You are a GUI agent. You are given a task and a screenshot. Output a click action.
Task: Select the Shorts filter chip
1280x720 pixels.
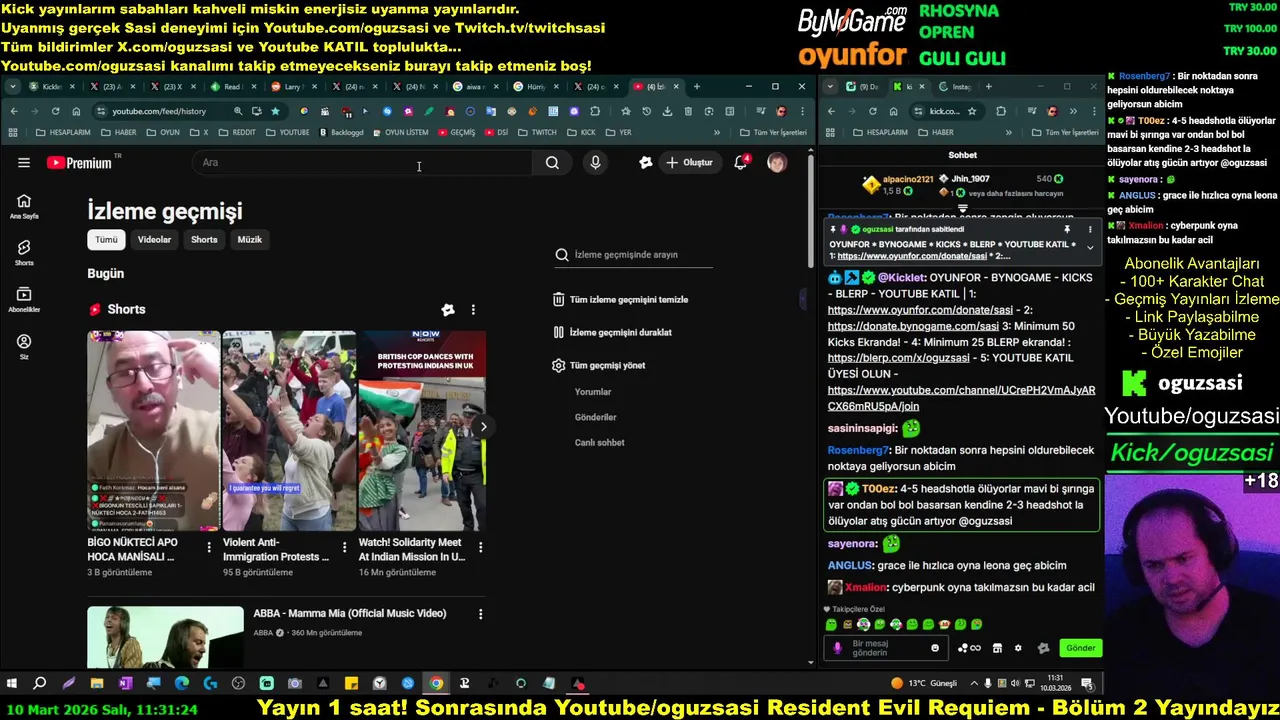point(204,240)
